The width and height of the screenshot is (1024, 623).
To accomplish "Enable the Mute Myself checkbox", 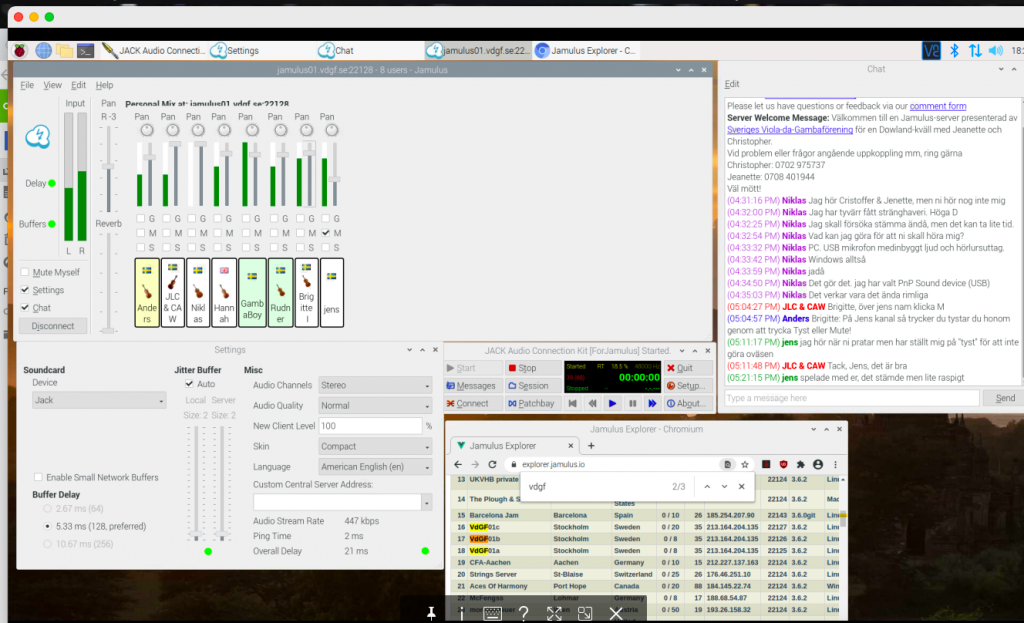I will [25, 272].
